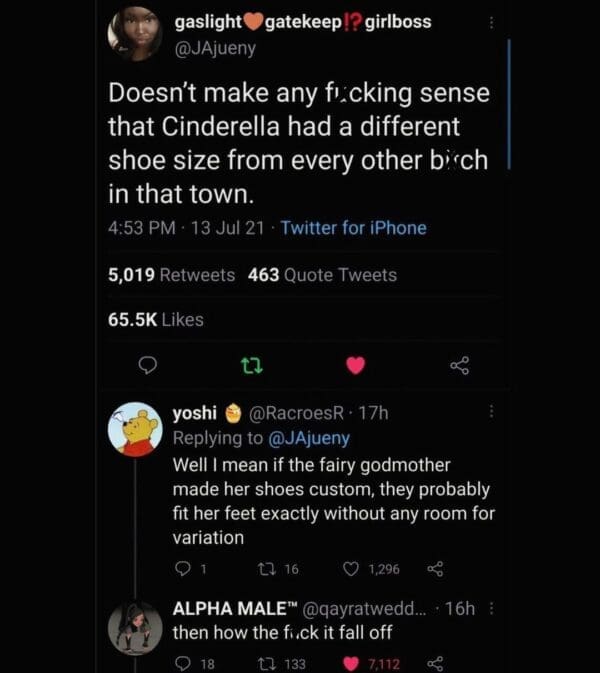The height and width of the screenshot is (673, 600).
Task: Reply to the main Cinderella tweet
Action: click(x=147, y=366)
